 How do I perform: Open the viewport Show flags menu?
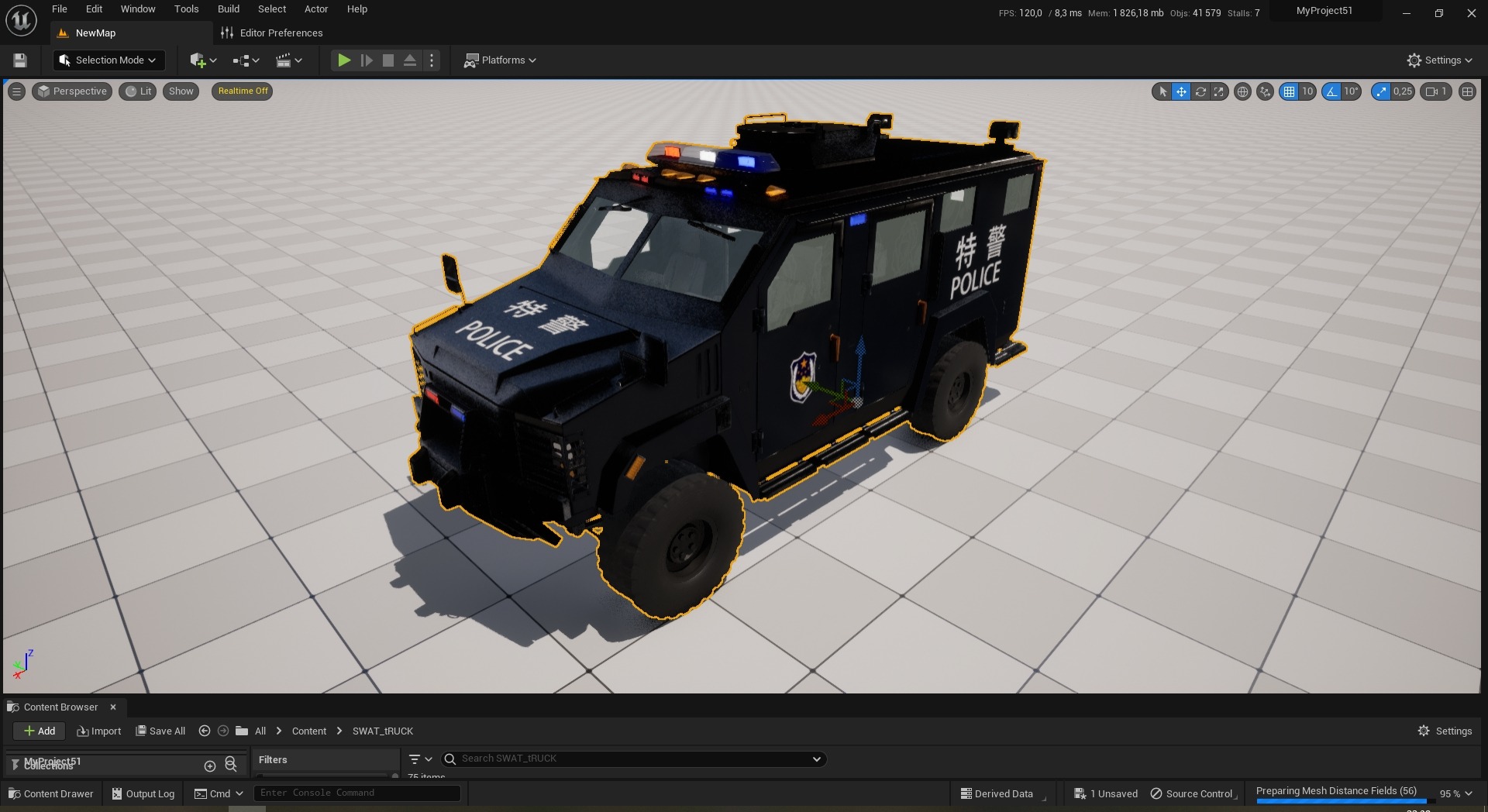181,91
